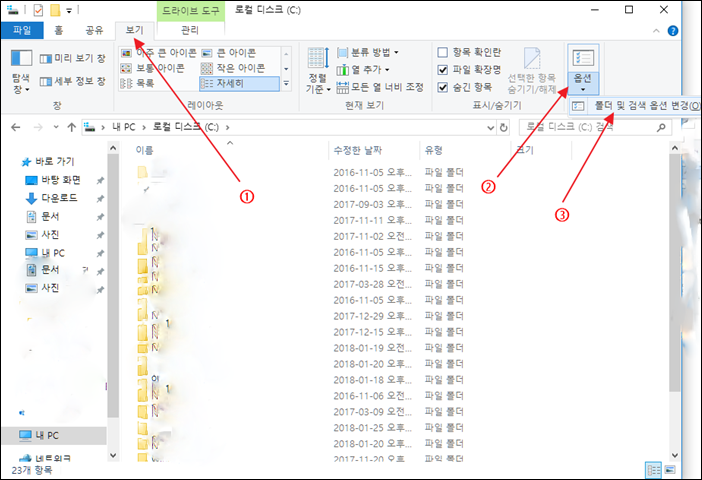Open the quick access toolbar customize arrow

pyautogui.click(x=69, y=10)
